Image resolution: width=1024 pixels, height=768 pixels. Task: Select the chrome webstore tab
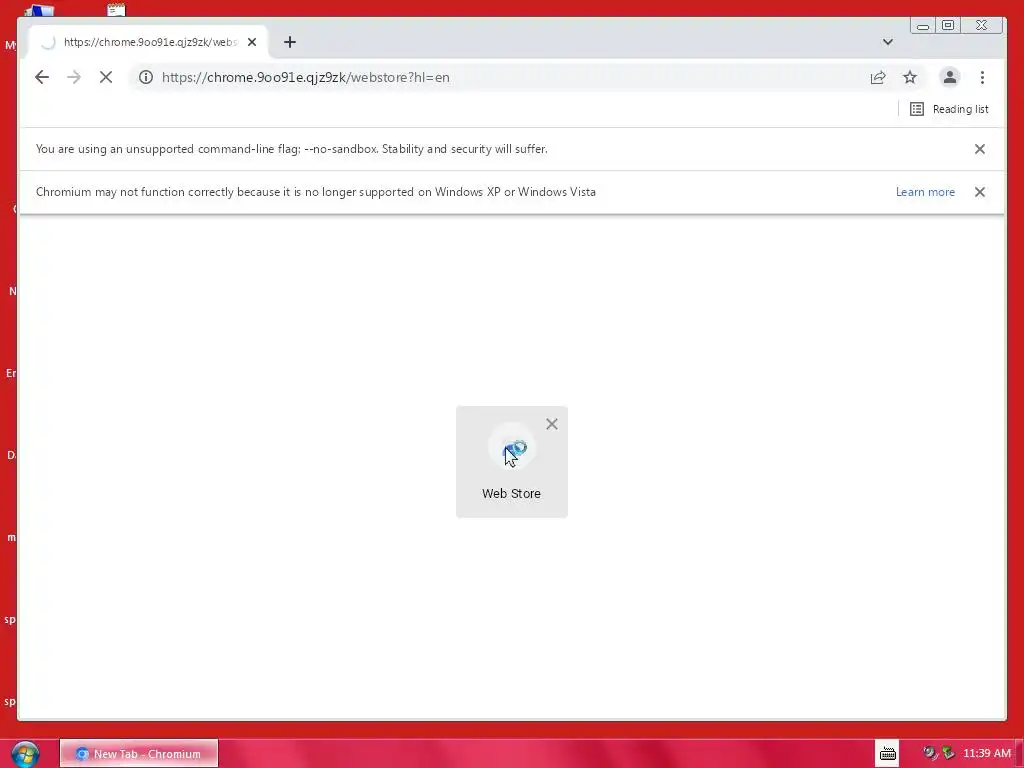pos(148,42)
